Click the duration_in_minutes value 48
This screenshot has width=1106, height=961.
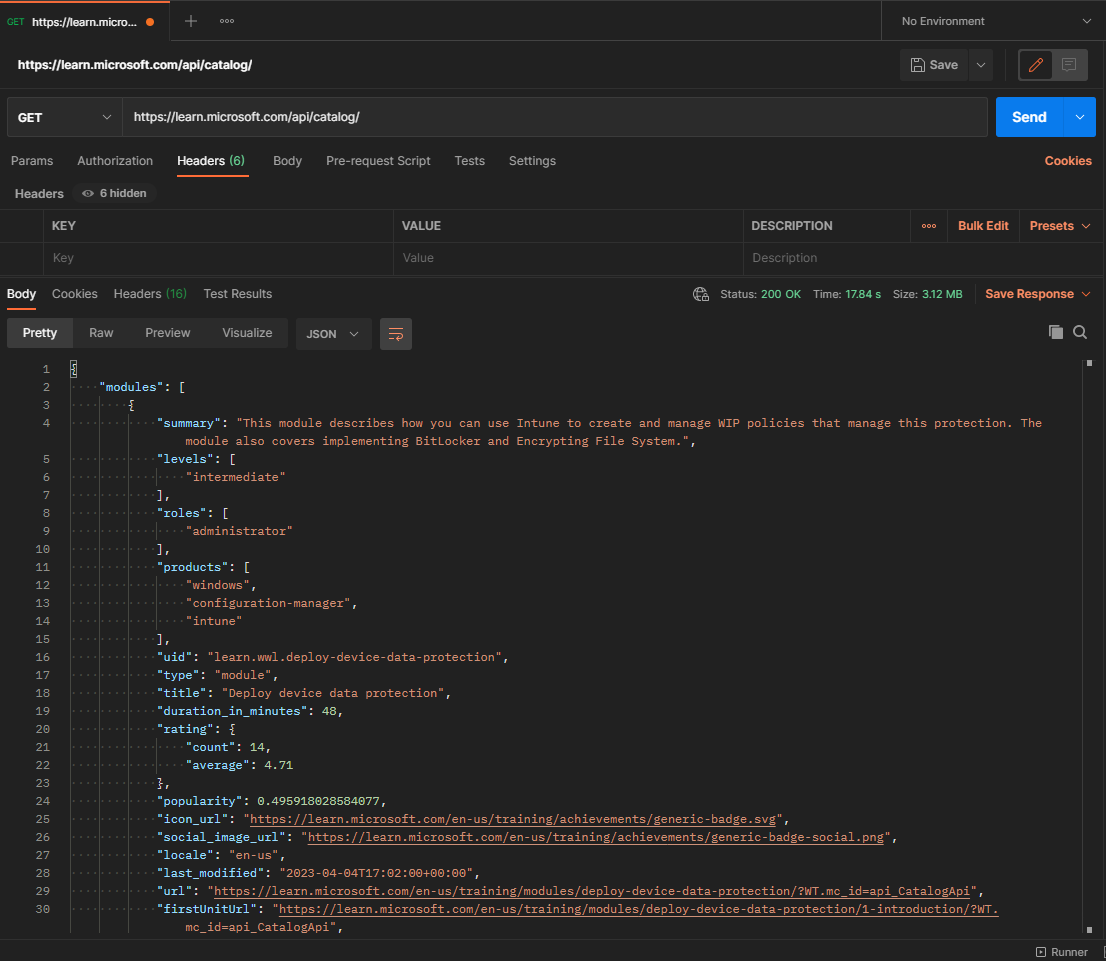click(x=329, y=711)
